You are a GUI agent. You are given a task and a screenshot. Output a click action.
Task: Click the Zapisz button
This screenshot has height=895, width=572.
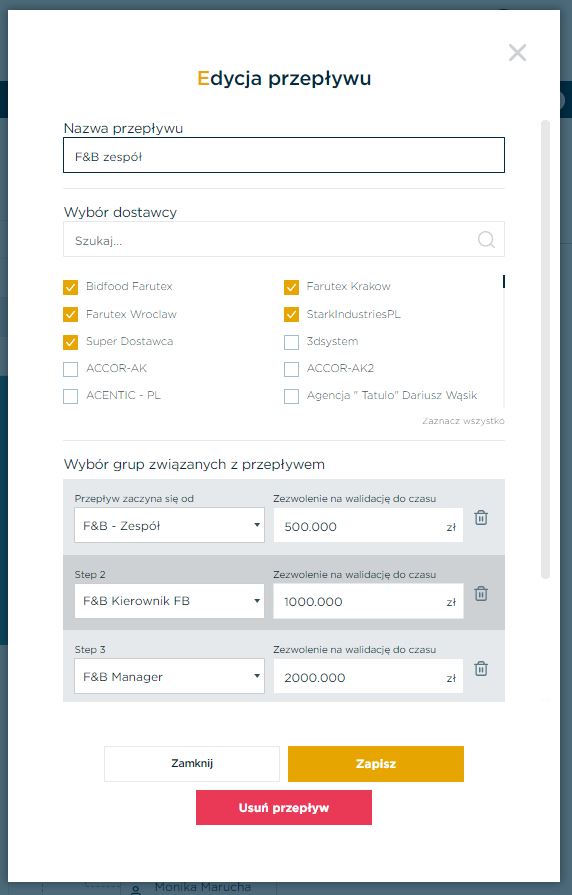376,764
